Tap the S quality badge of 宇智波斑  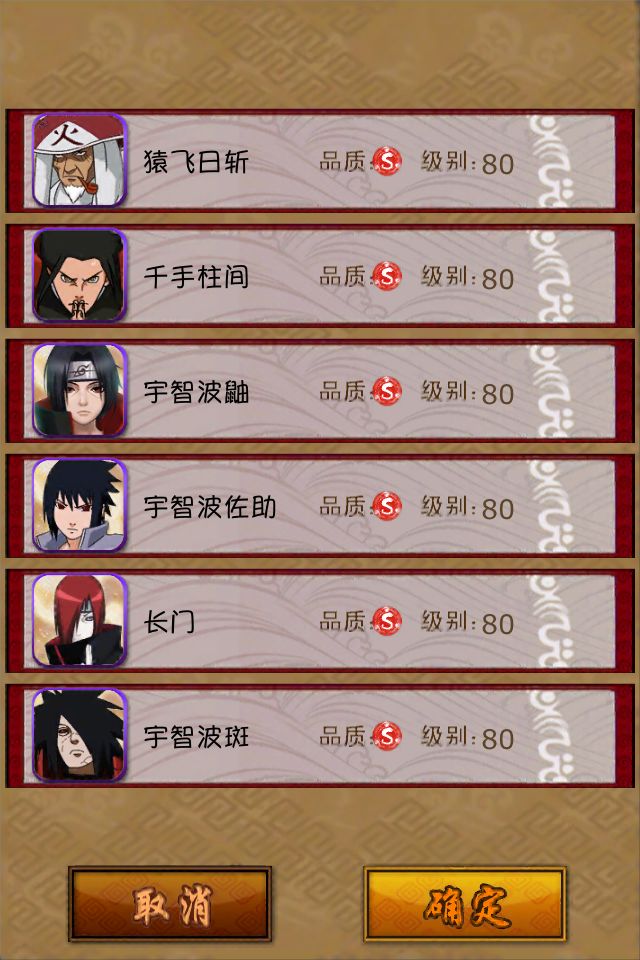coord(387,737)
